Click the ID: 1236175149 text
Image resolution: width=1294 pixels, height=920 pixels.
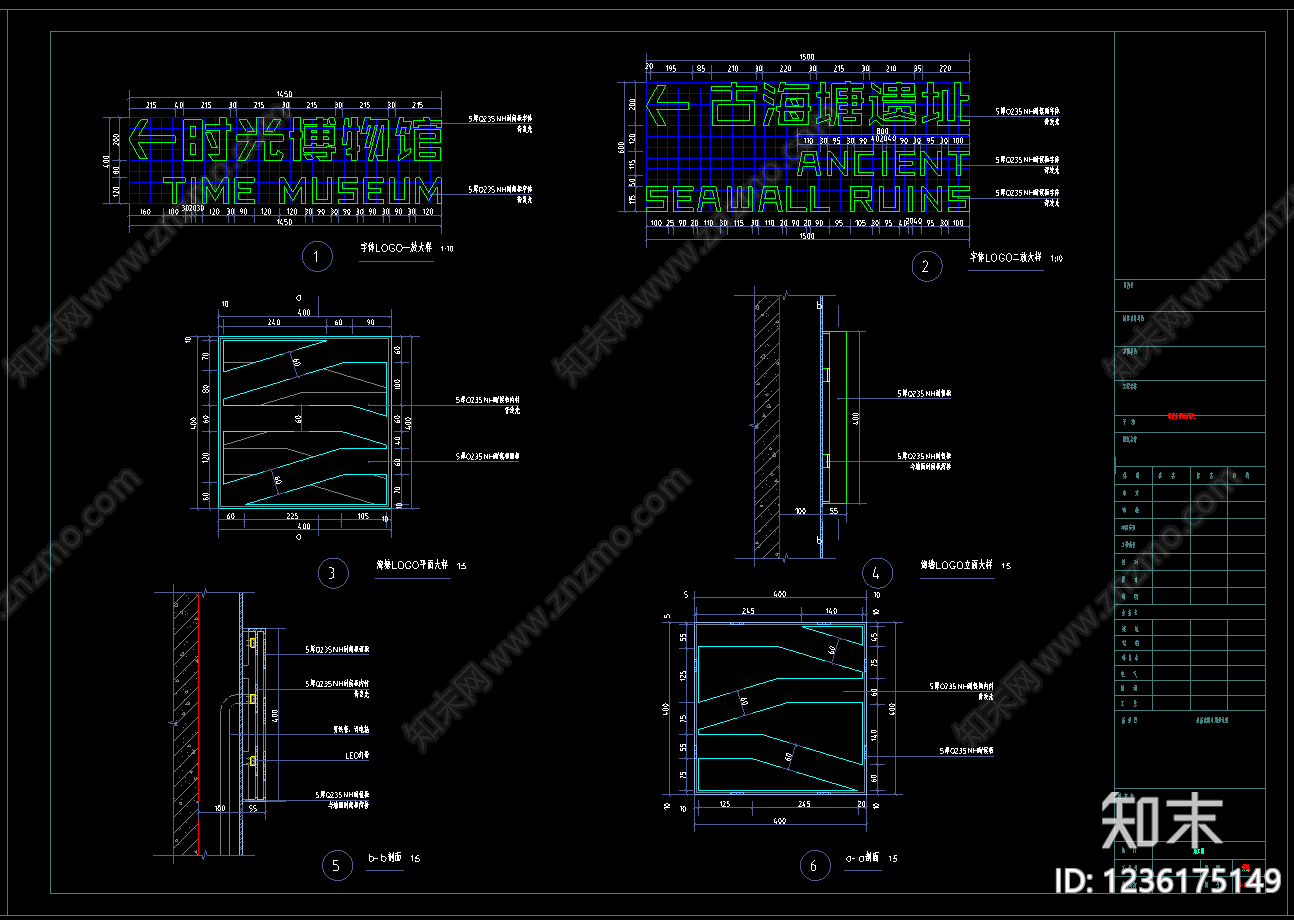[x=1168, y=880]
